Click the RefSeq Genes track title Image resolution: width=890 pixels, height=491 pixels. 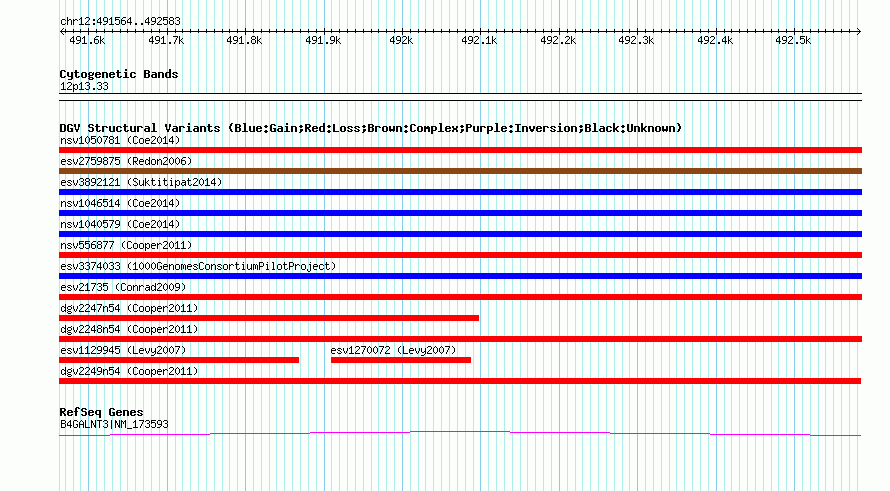point(101,412)
